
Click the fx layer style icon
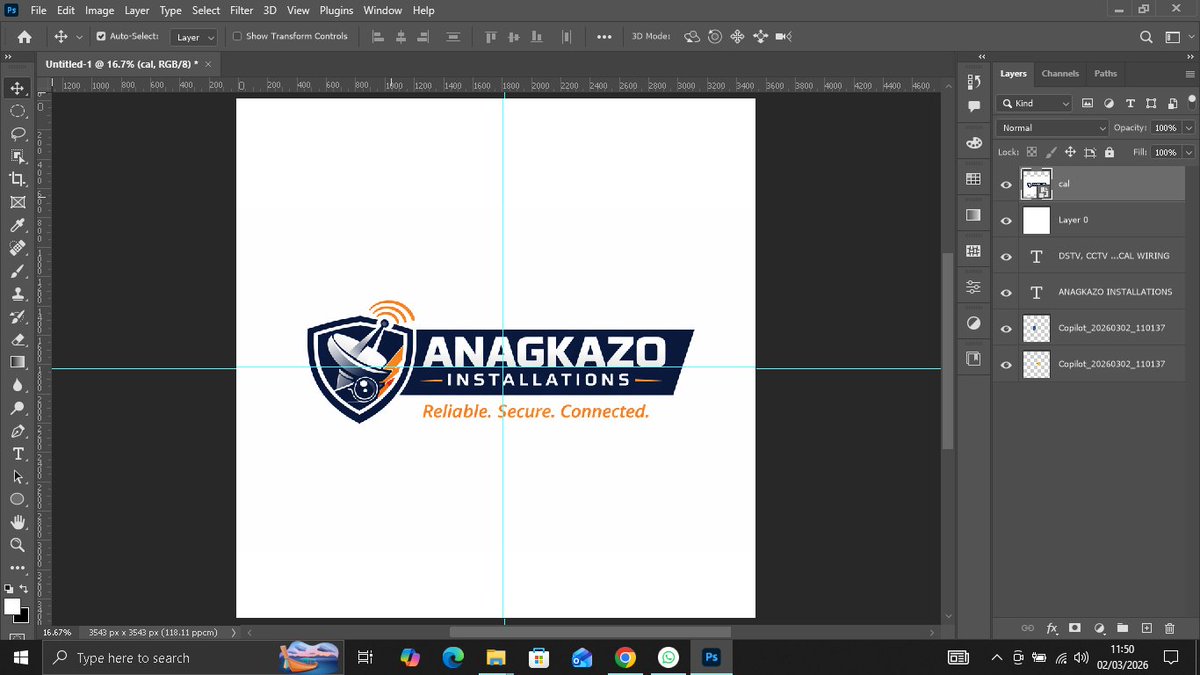pos(1052,628)
